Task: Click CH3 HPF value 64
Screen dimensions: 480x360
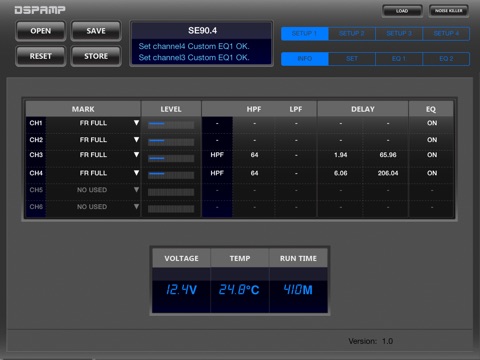Action: pos(254,155)
